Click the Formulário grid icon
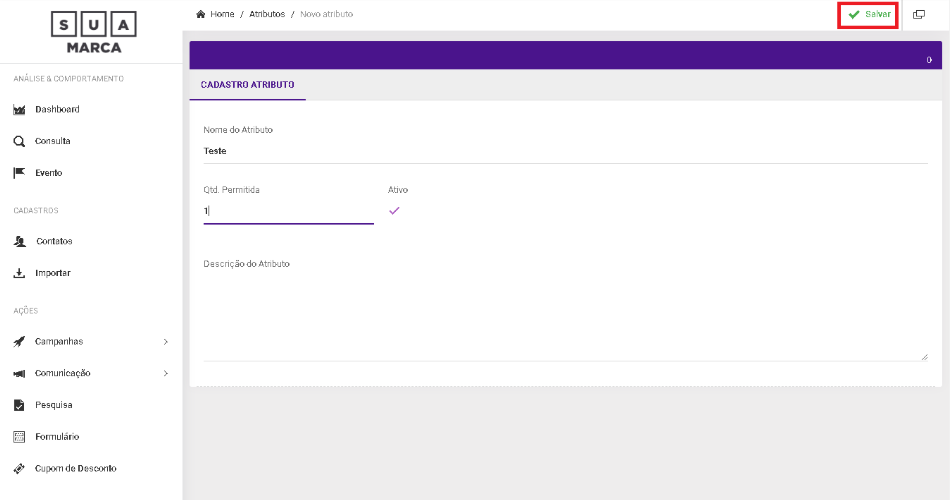The height and width of the screenshot is (500, 950). (x=19, y=437)
